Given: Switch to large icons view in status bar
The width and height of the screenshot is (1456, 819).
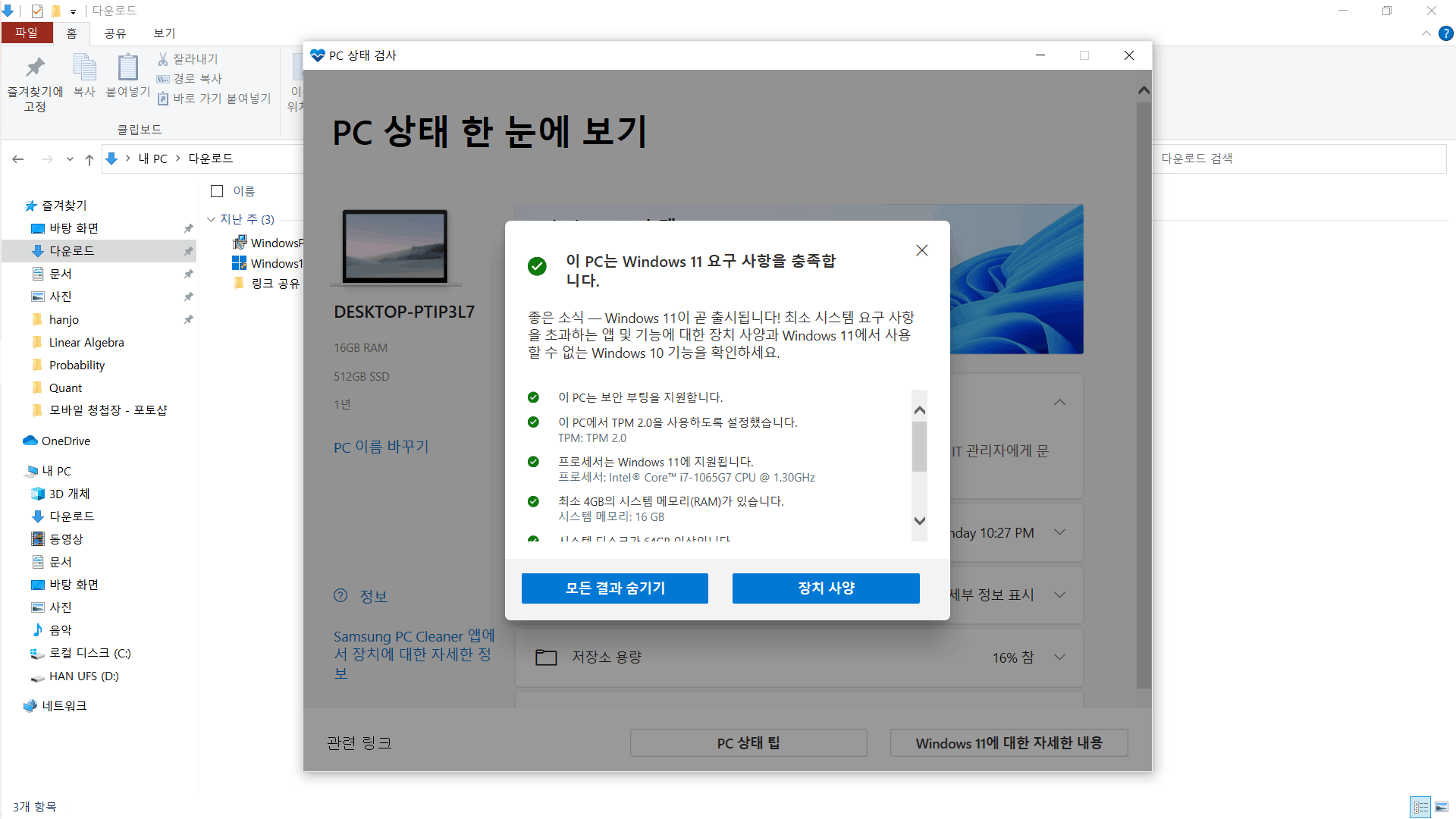Looking at the screenshot, I should 1442,807.
